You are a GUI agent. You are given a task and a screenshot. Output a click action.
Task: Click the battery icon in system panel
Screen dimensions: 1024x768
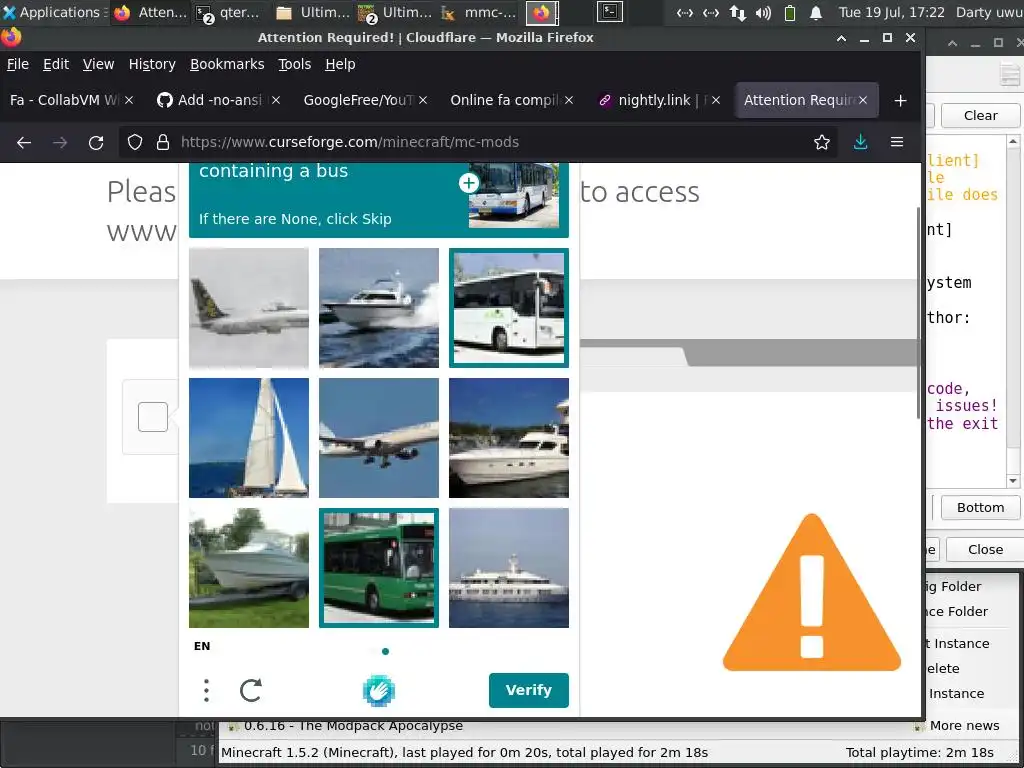790,12
